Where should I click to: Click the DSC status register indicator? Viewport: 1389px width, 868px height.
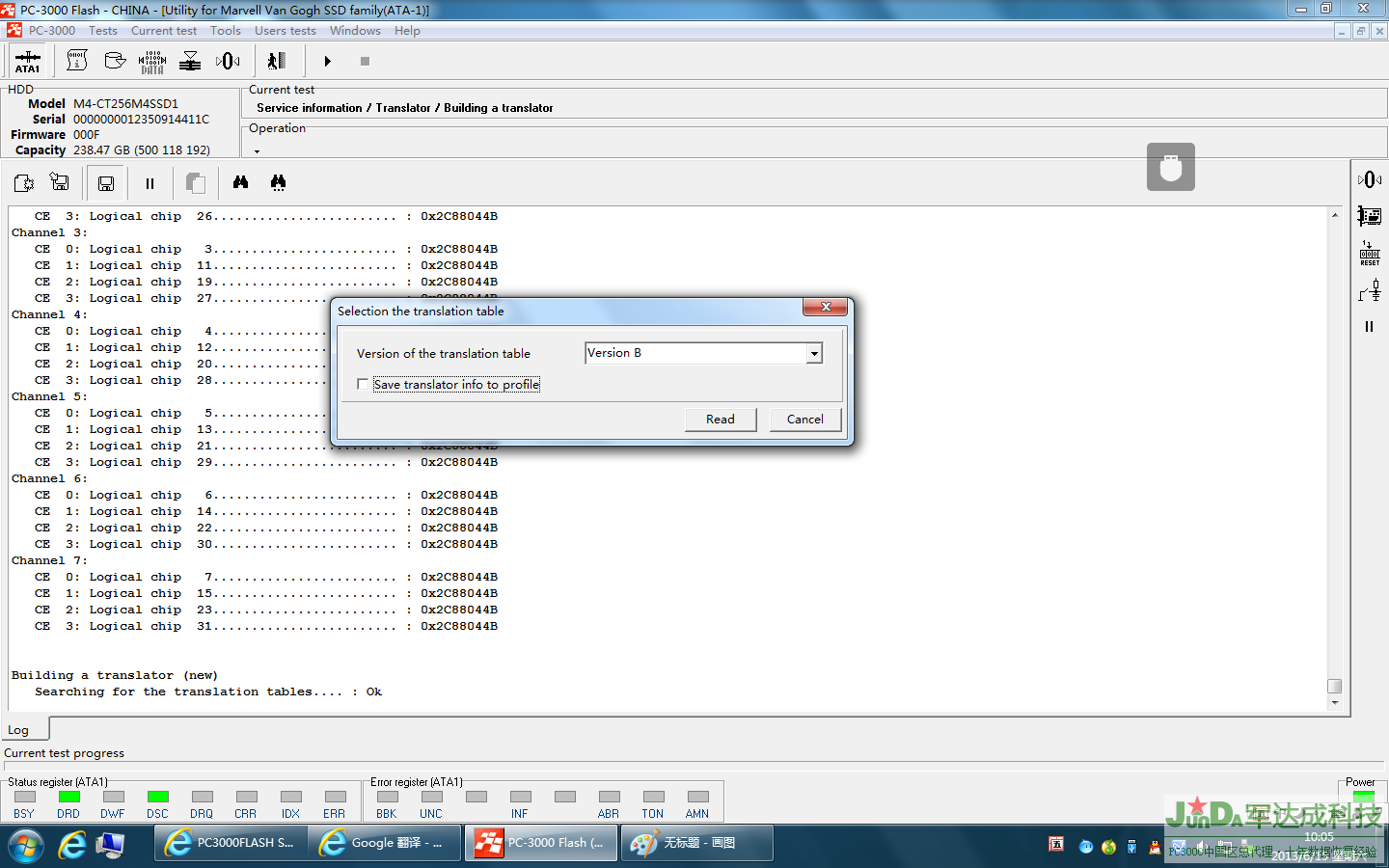tap(158, 797)
